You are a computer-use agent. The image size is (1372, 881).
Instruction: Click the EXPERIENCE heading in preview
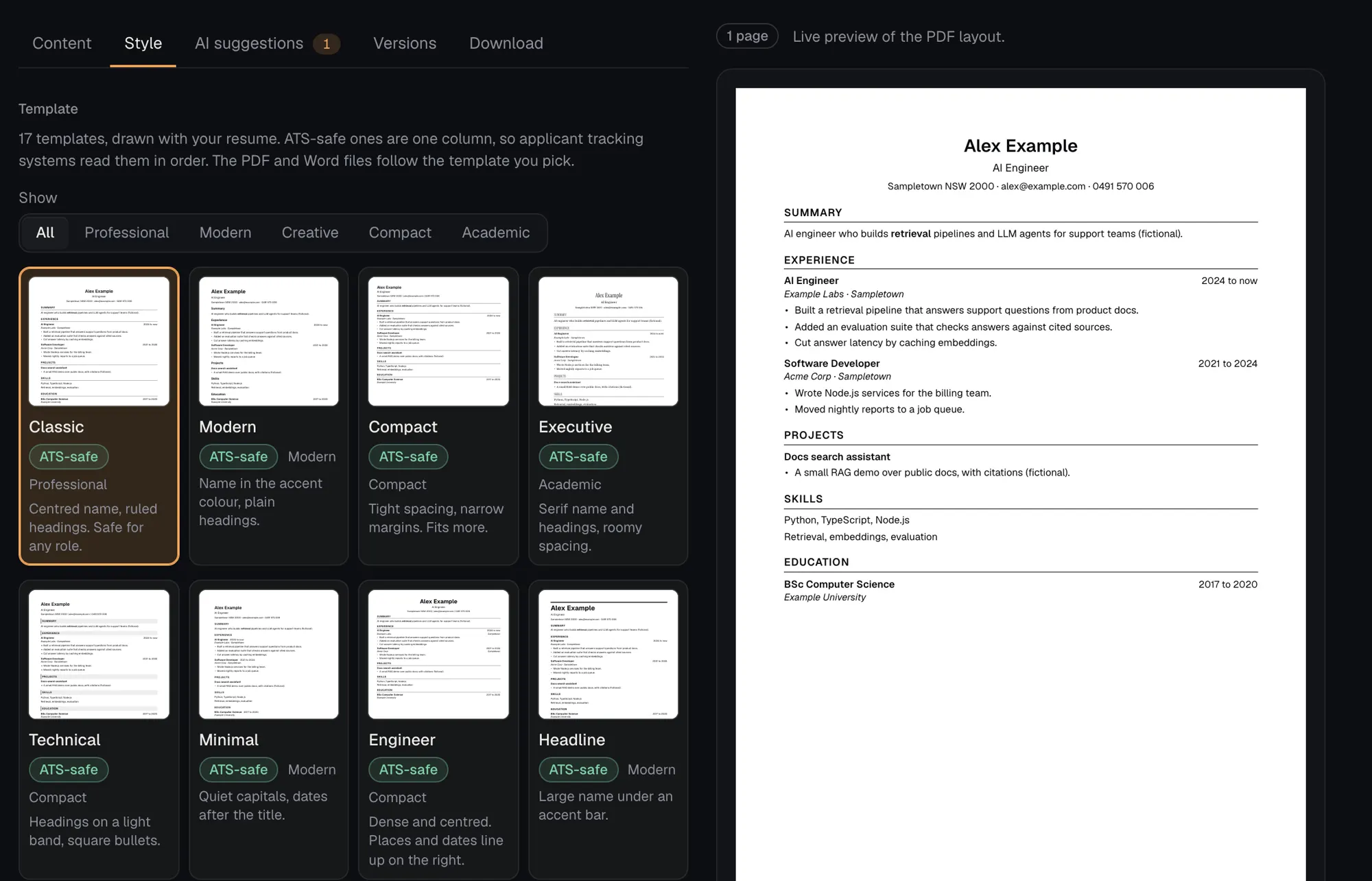[x=819, y=260]
